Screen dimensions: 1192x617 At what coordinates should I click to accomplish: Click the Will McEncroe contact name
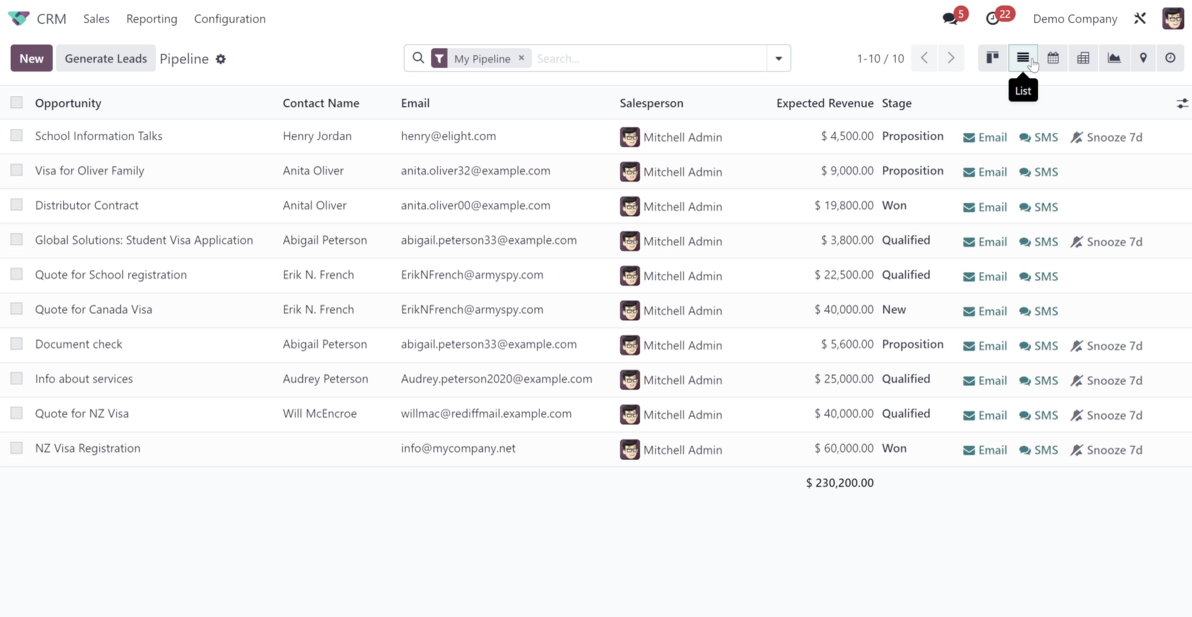coord(319,413)
